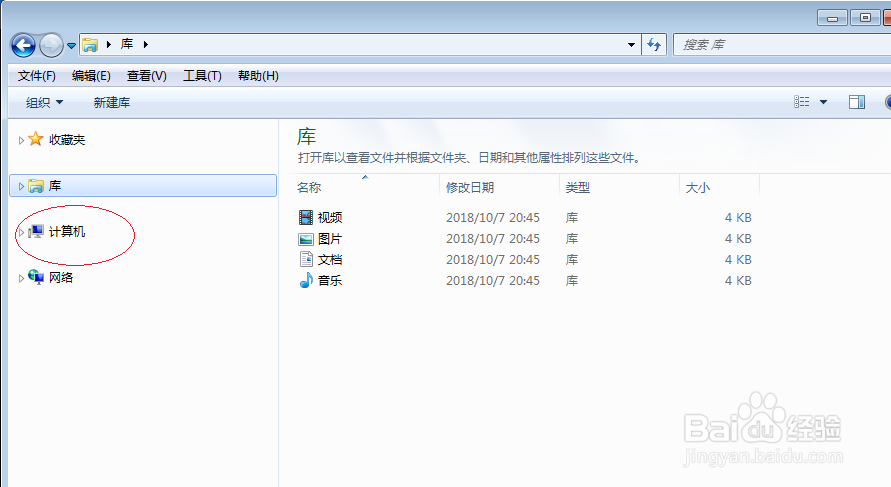Image resolution: width=891 pixels, height=487 pixels.
Task: Minimize the Explorer window
Action: click(x=832, y=18)
